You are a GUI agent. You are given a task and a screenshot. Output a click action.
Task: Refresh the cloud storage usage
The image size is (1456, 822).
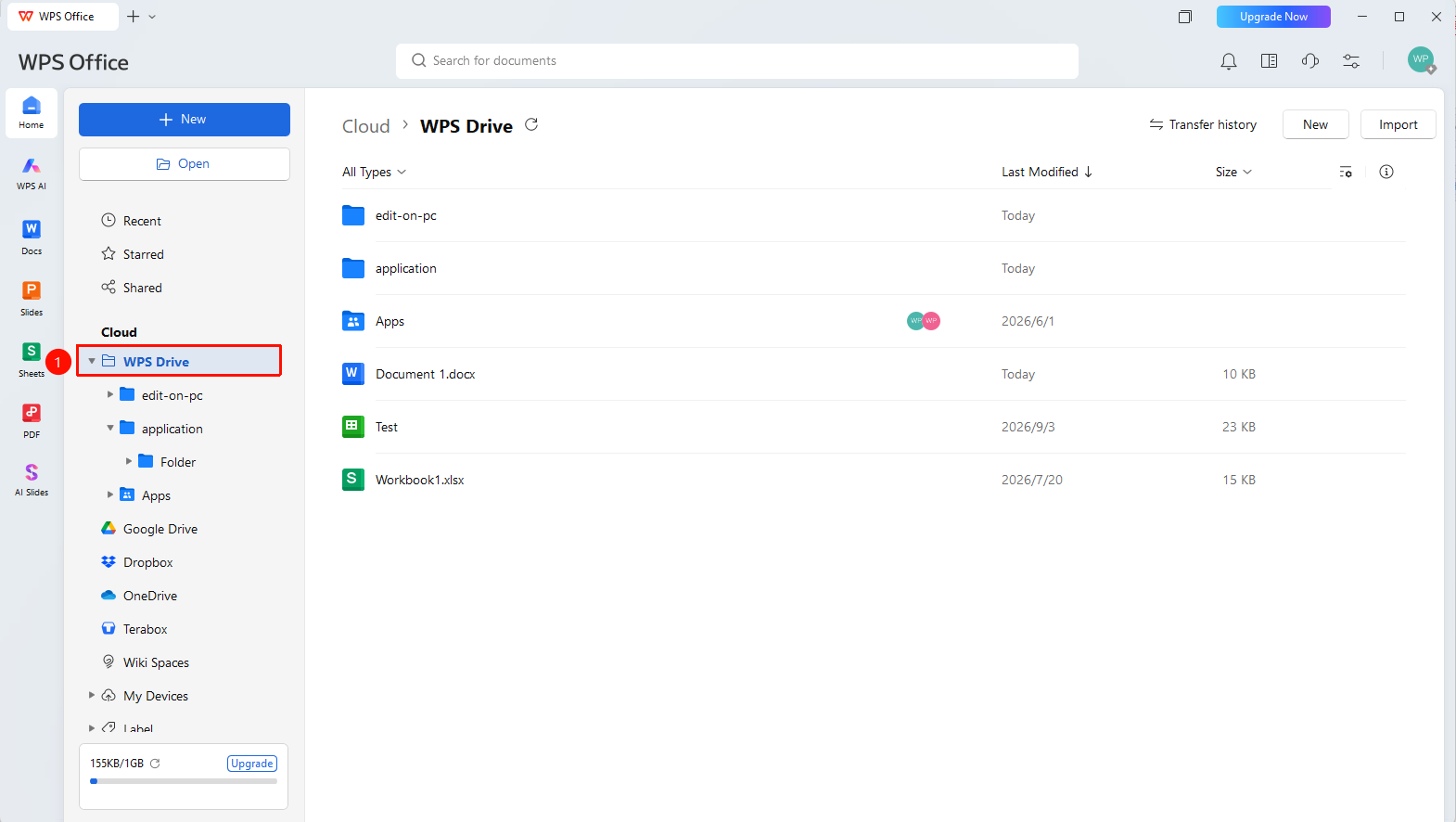pyautogui.click(x=155, y=764)
